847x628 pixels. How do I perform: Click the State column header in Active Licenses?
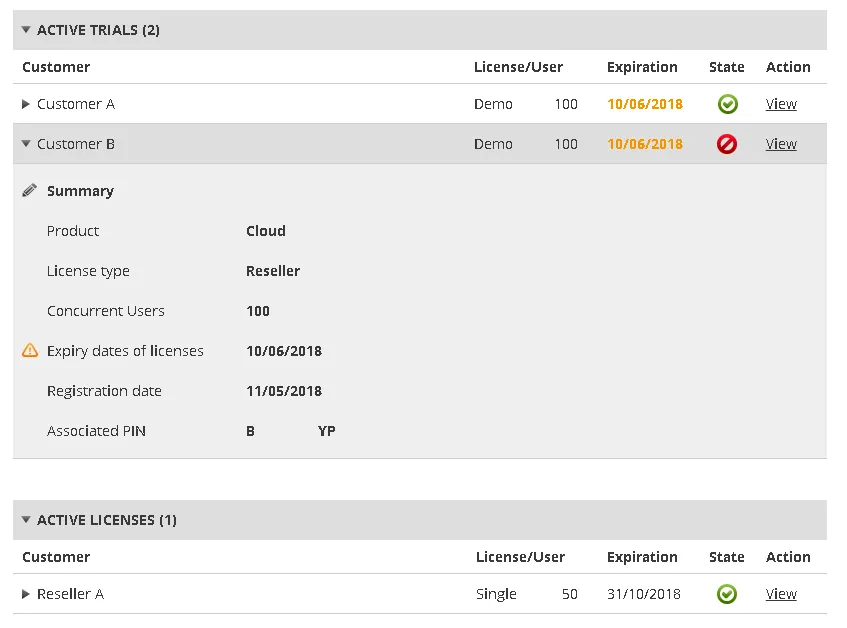[x=727, y=557]
